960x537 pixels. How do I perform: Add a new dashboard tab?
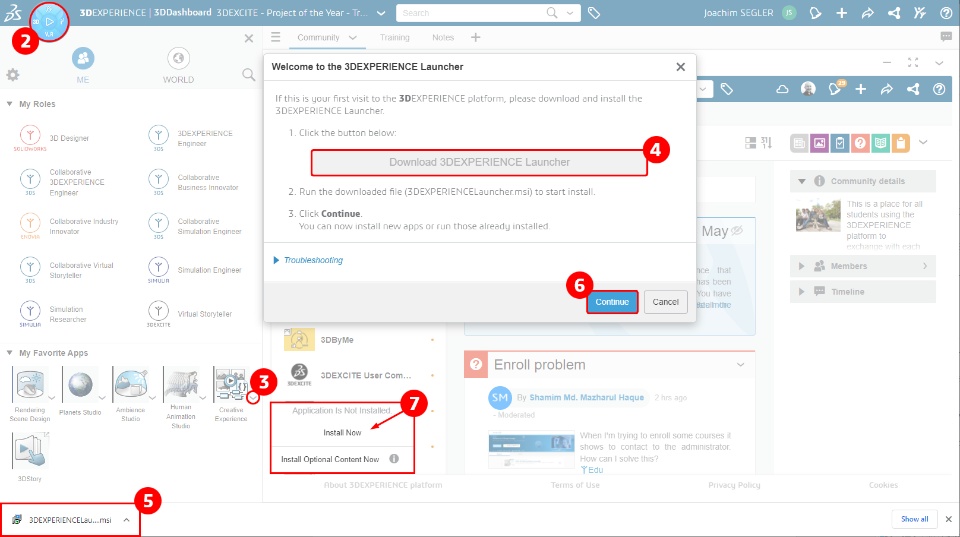[x=476, y=37]
